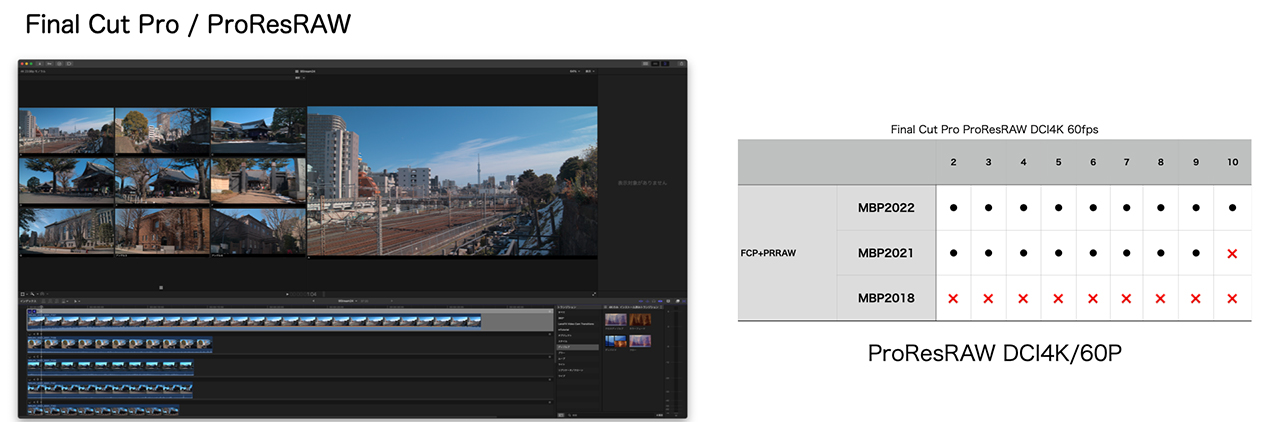Click the 1:04 timecode display
The image size is (1280, 422).
(311, 294)
